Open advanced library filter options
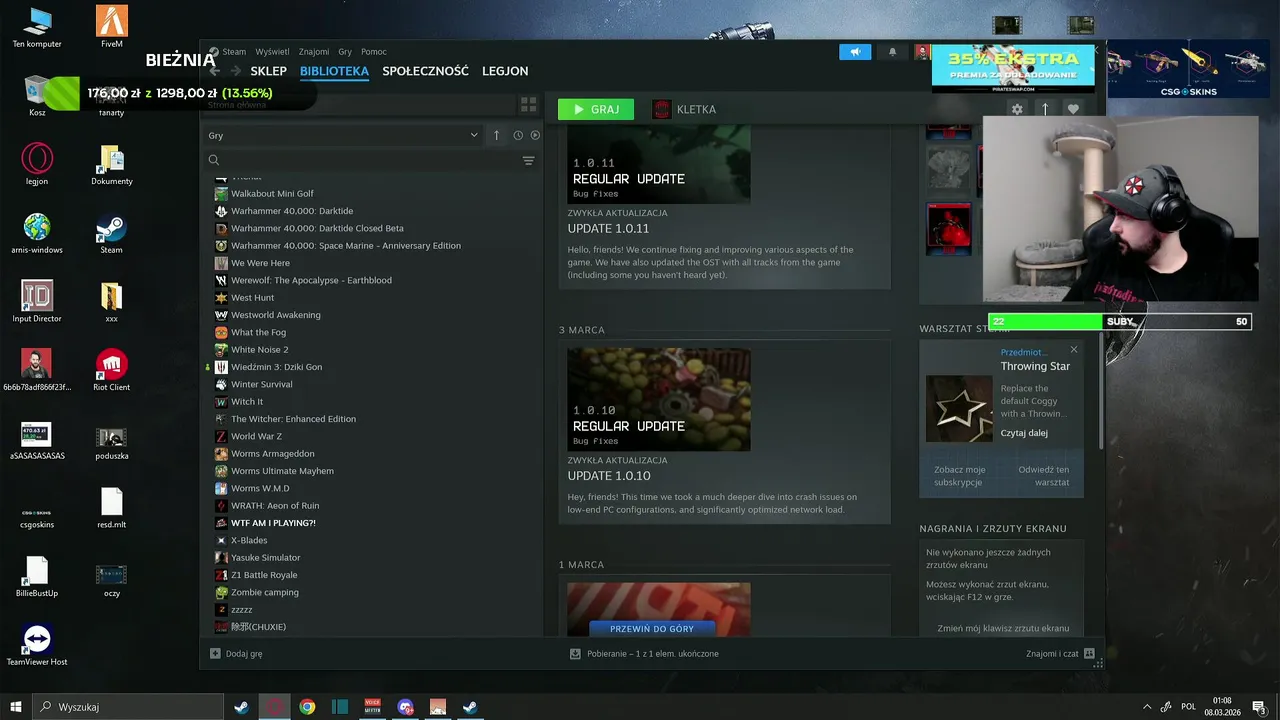Image resolution: width=1280 pixels, height=720 pixels. tap(529, 160)
